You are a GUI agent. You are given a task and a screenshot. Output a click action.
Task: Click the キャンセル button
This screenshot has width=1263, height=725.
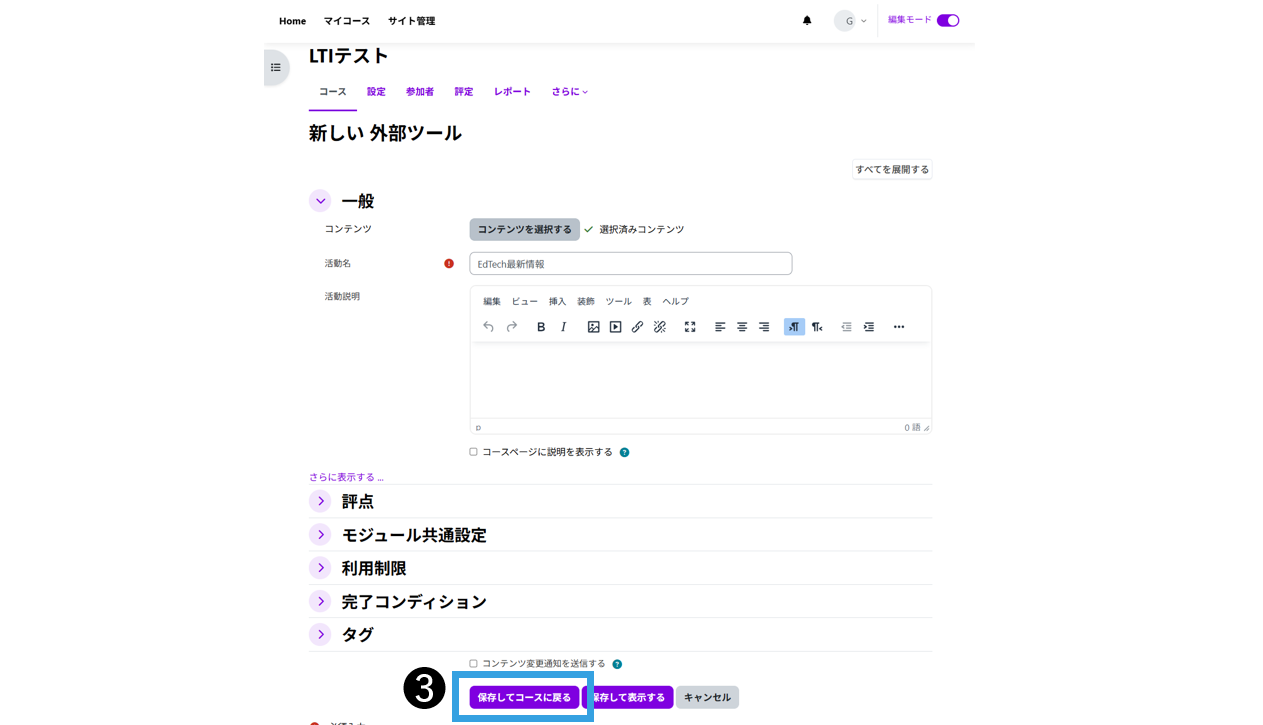coord(707,697)
